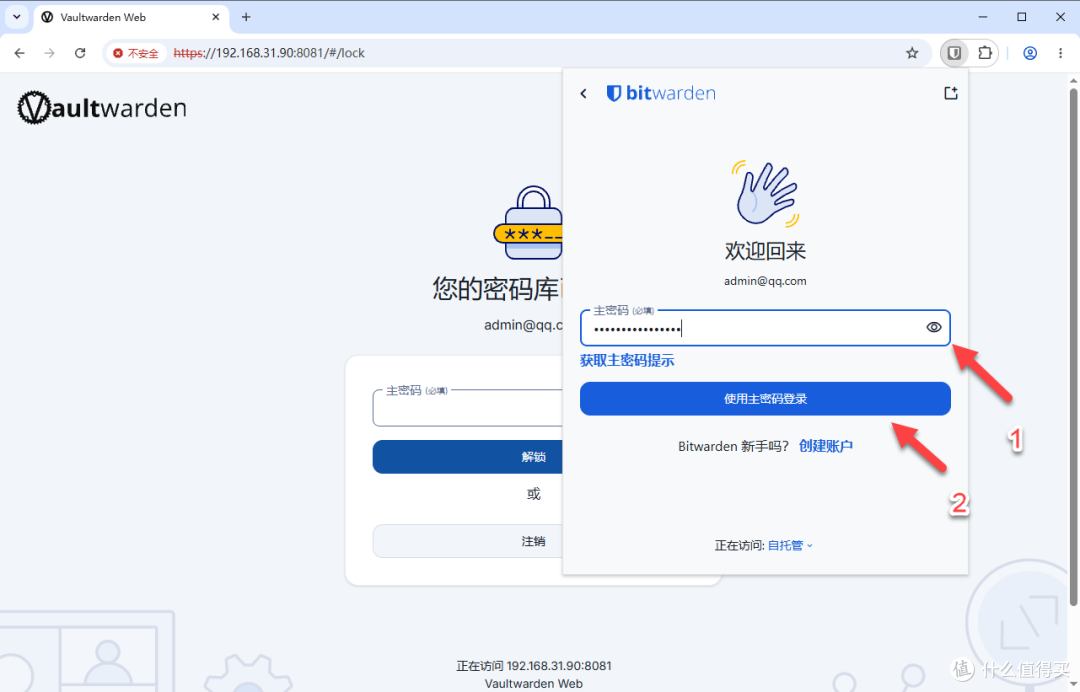Click the Vaultwarden Web footer text

tap(534, 684)
